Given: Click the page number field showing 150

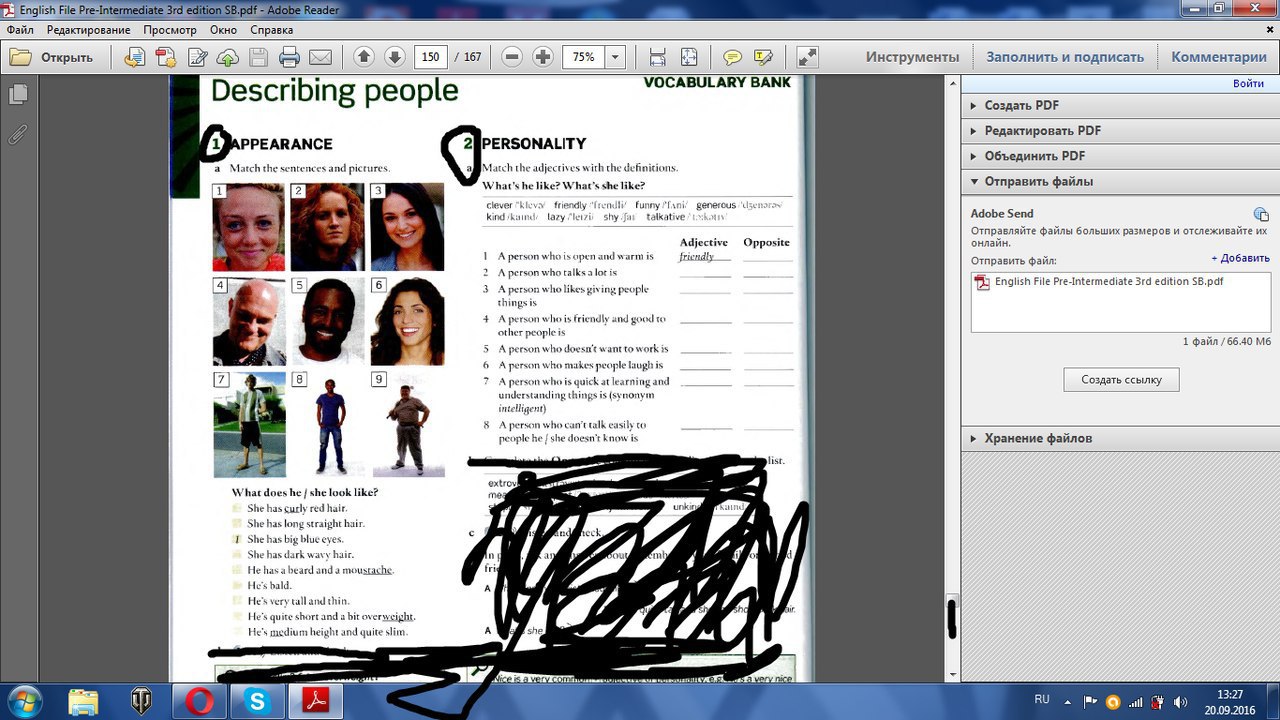Looking at the screenshot, I should (x=430, y=57).
